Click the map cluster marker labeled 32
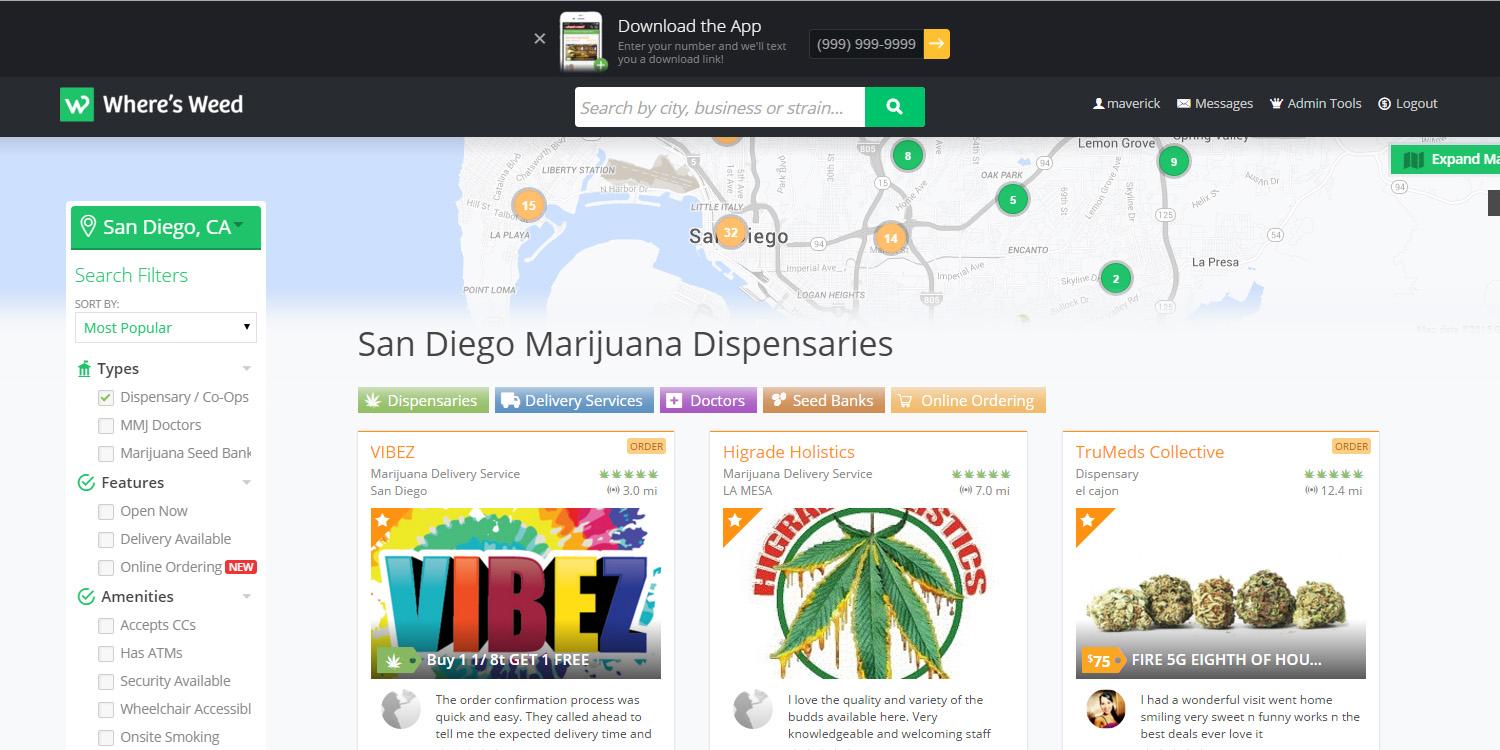This screenshot has width=1500, height=750. [730, 233]
